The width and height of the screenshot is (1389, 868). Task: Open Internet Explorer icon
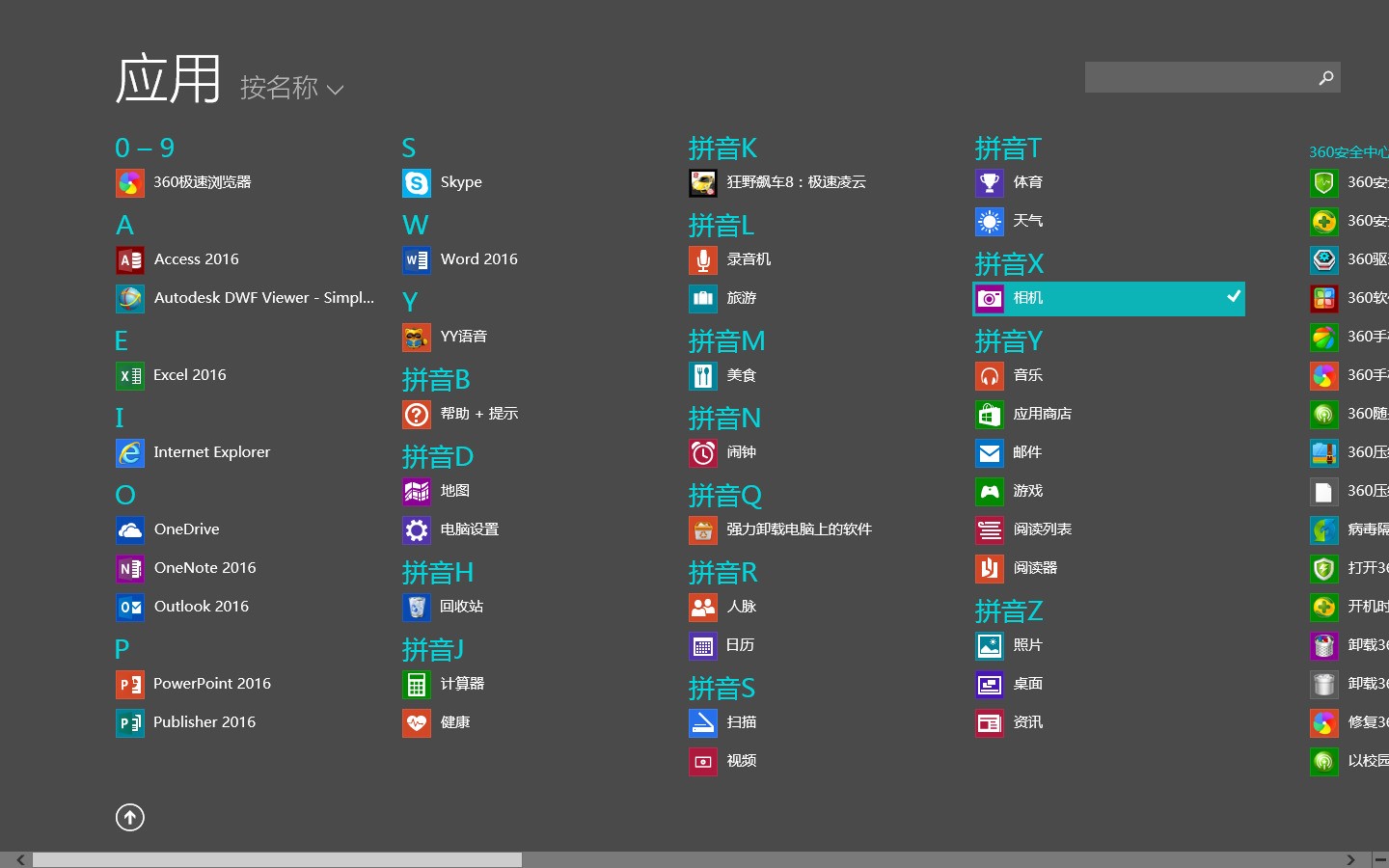click(x=130, y=452)
